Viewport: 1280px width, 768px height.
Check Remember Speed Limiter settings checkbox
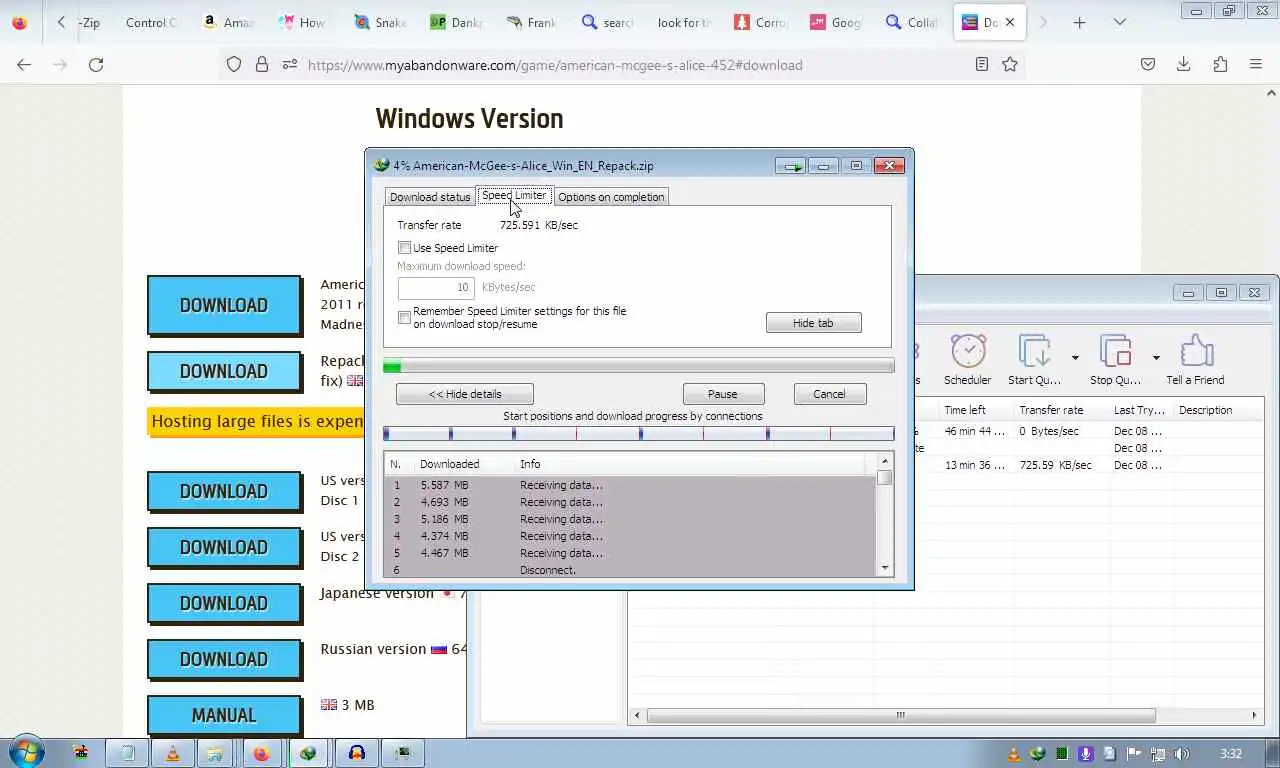click(x=405, y=317)
